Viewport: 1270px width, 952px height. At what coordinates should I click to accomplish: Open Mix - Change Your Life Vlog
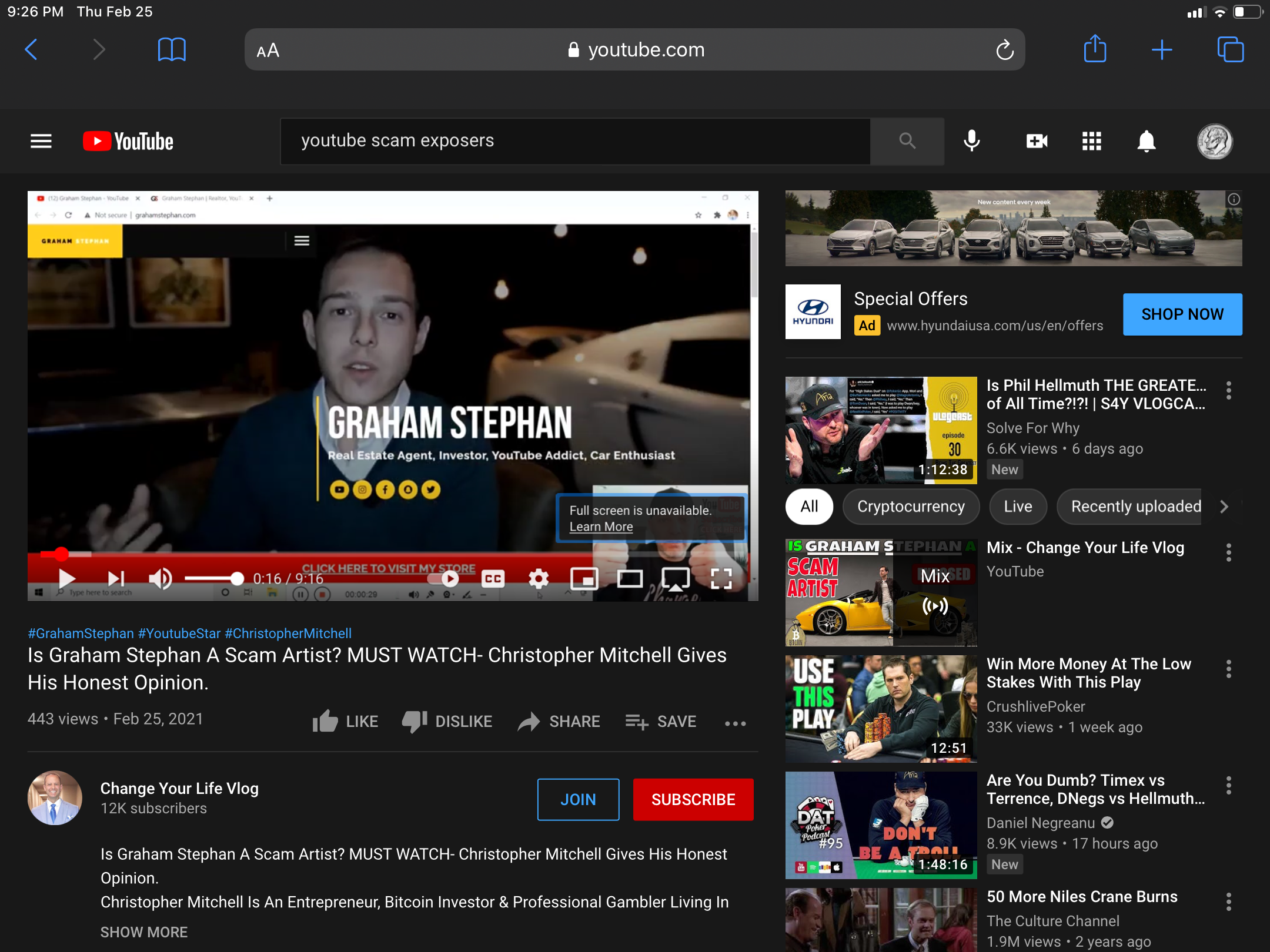[x=1085, y=547]
